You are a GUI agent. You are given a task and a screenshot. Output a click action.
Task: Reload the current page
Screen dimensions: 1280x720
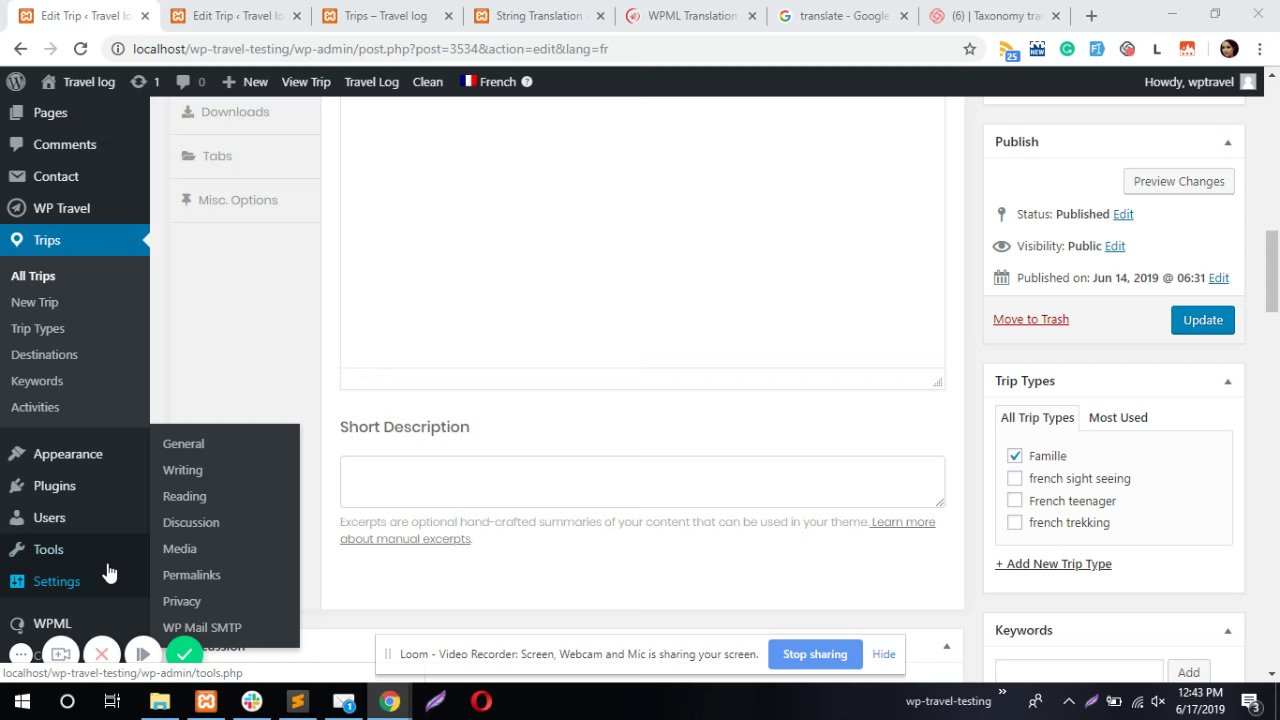pyautogui.click(x=80, y=49)
